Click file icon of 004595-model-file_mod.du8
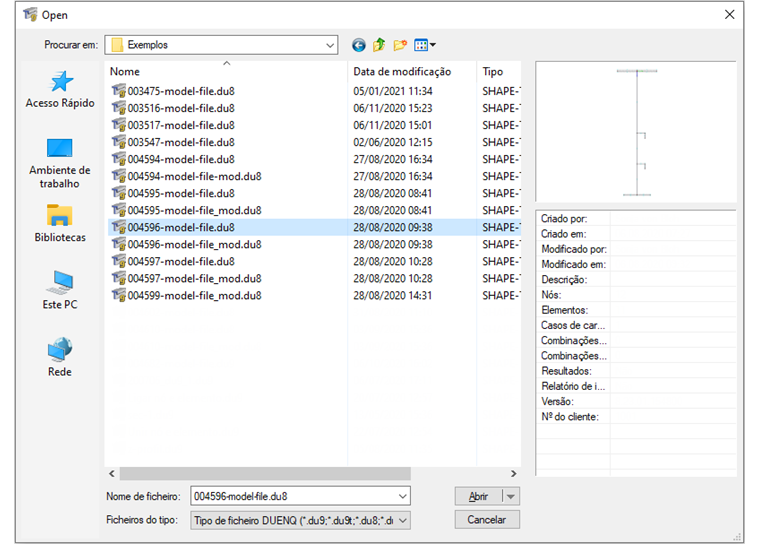This screenshot has width=760, height=544. pyautogui.click(x=119, y=210)
